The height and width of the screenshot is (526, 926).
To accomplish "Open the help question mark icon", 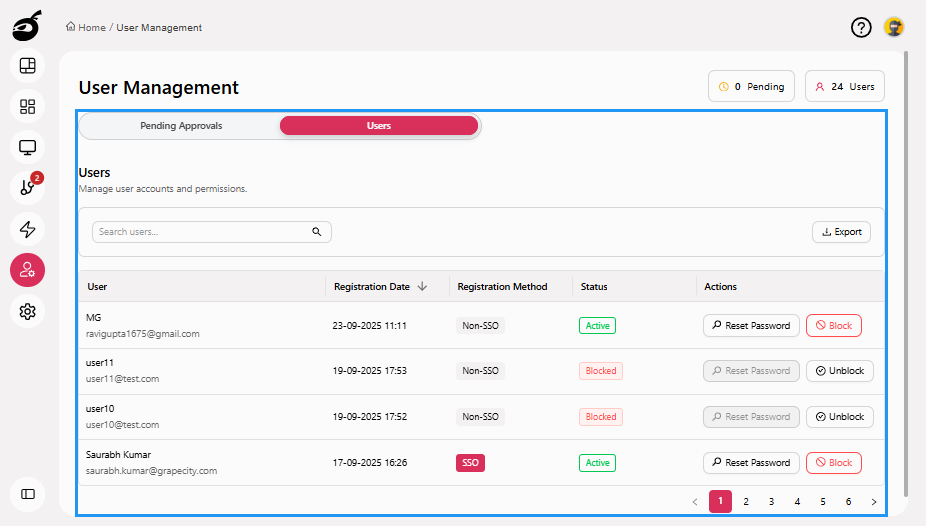I will [861, 27].
